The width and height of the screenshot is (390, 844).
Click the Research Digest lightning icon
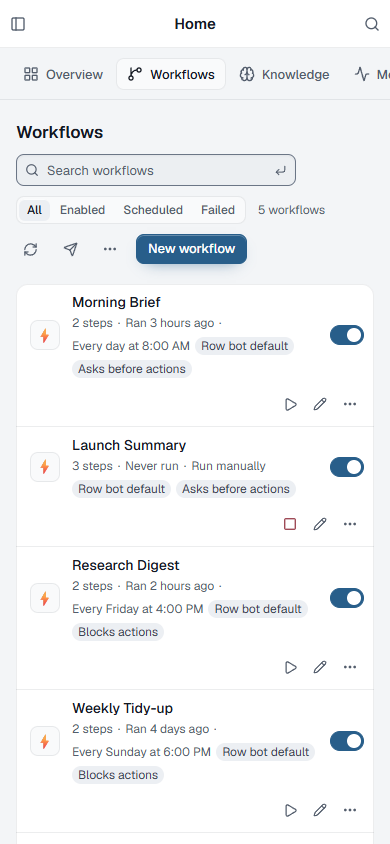[x=45, y=599]
